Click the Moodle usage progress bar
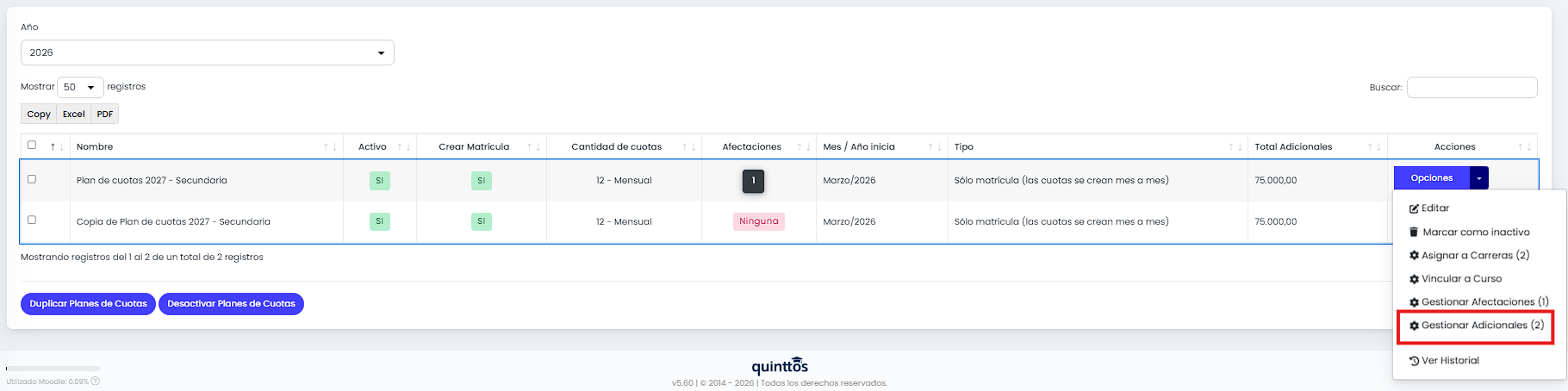1568x391 pixels. (53, 369)
